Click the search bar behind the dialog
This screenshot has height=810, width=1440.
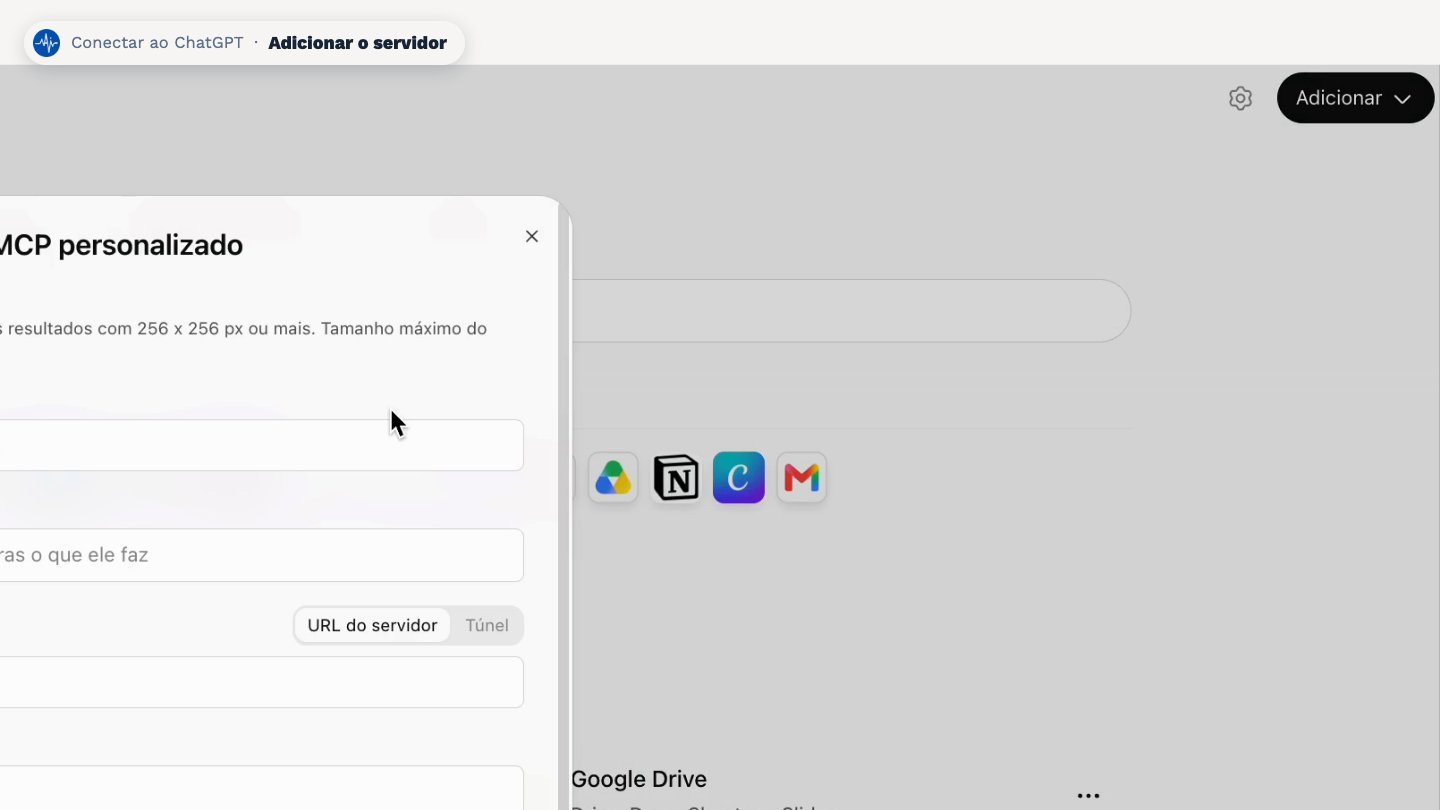850,311
